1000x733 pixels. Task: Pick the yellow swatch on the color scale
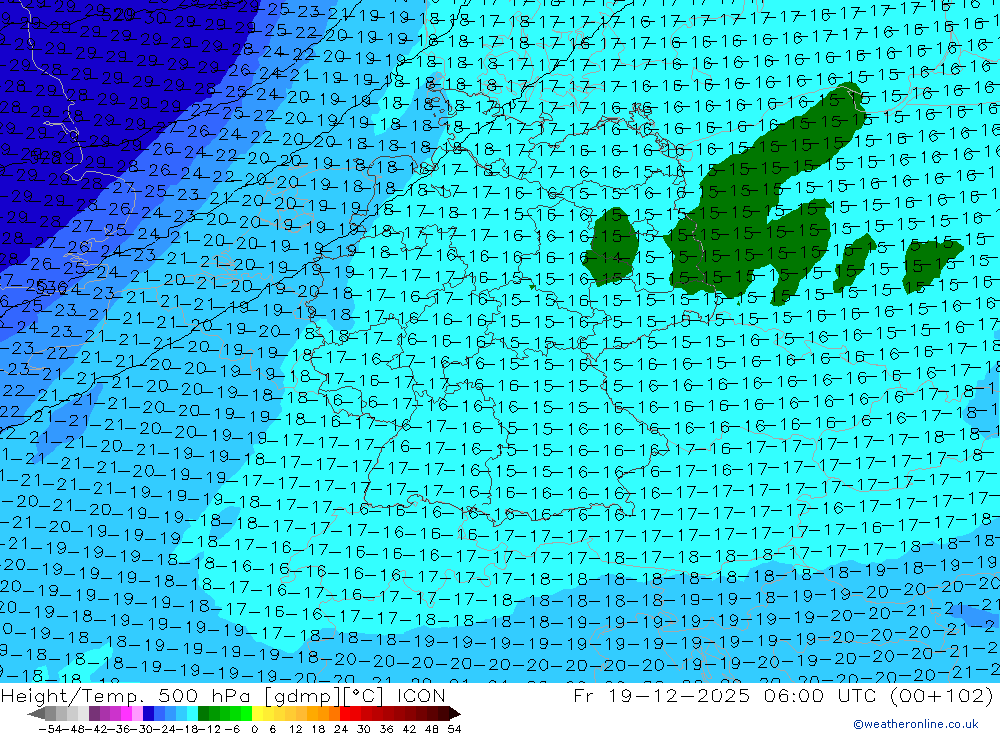click(x=262, y=713)
